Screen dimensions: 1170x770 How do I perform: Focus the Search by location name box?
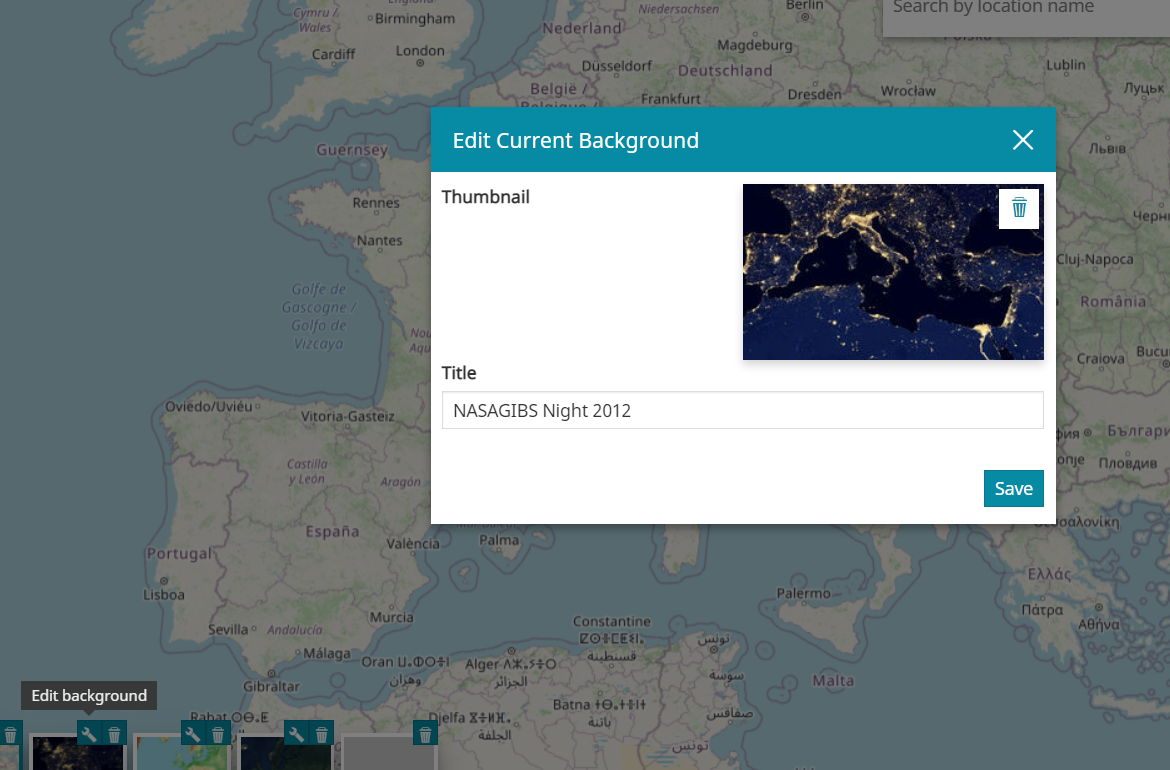coord(1024,8)
